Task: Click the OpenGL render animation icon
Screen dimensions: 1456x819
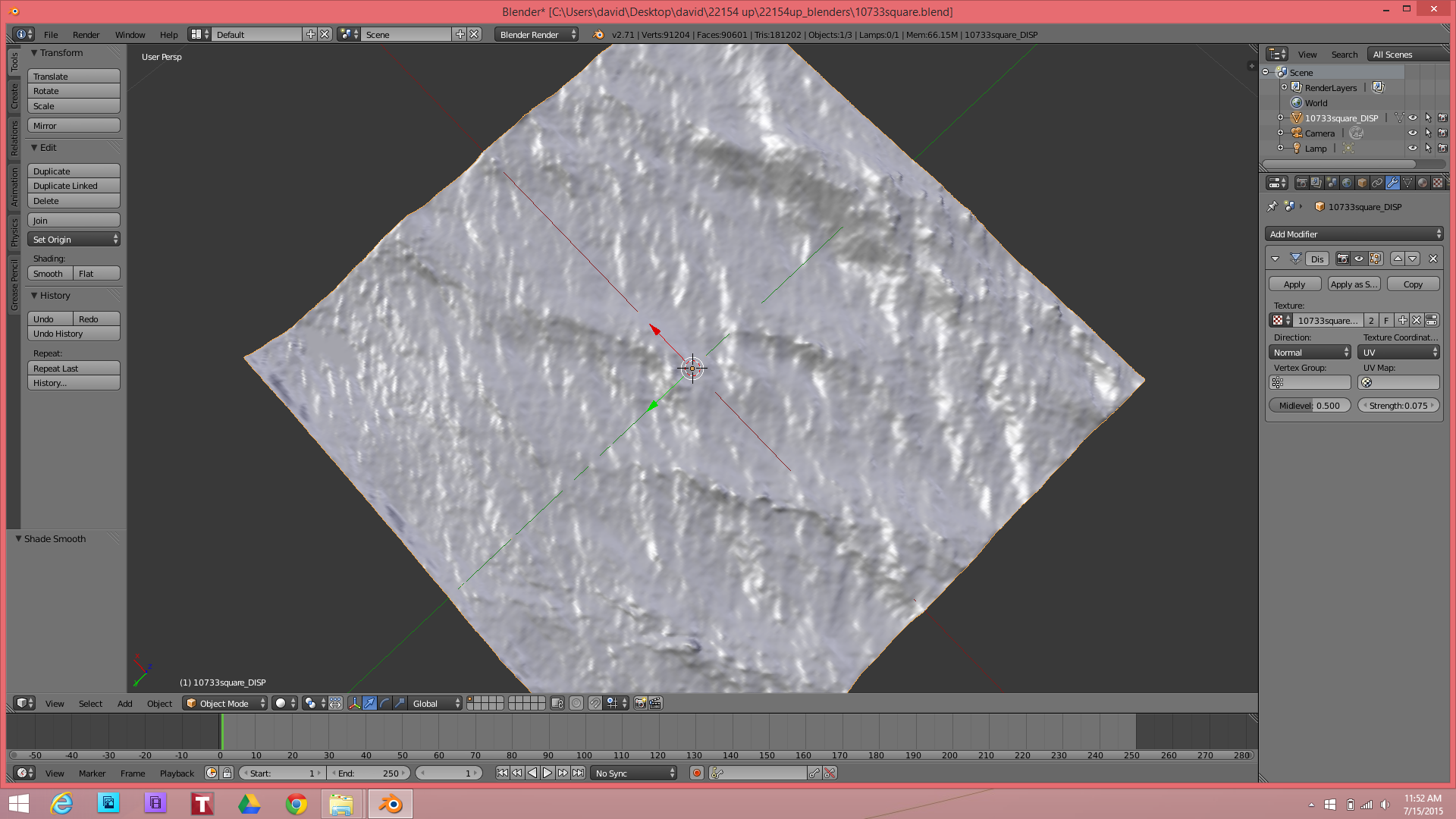Action: [655, 703]
